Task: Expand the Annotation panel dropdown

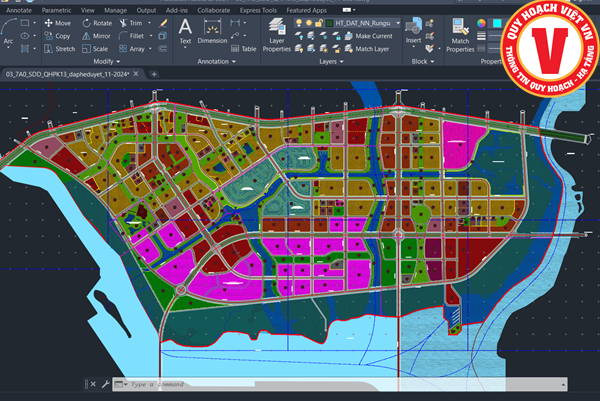Action: click(x=216, y=61)
